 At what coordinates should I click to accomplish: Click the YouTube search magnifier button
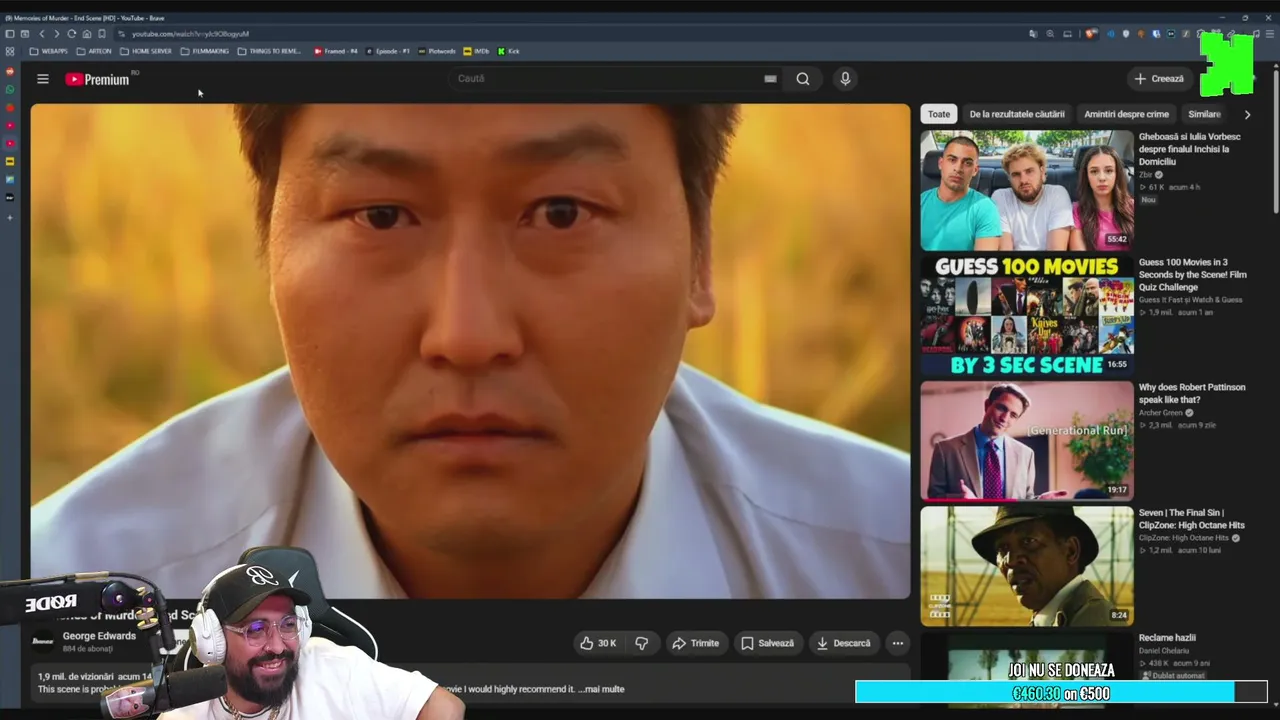pos(803,79)
